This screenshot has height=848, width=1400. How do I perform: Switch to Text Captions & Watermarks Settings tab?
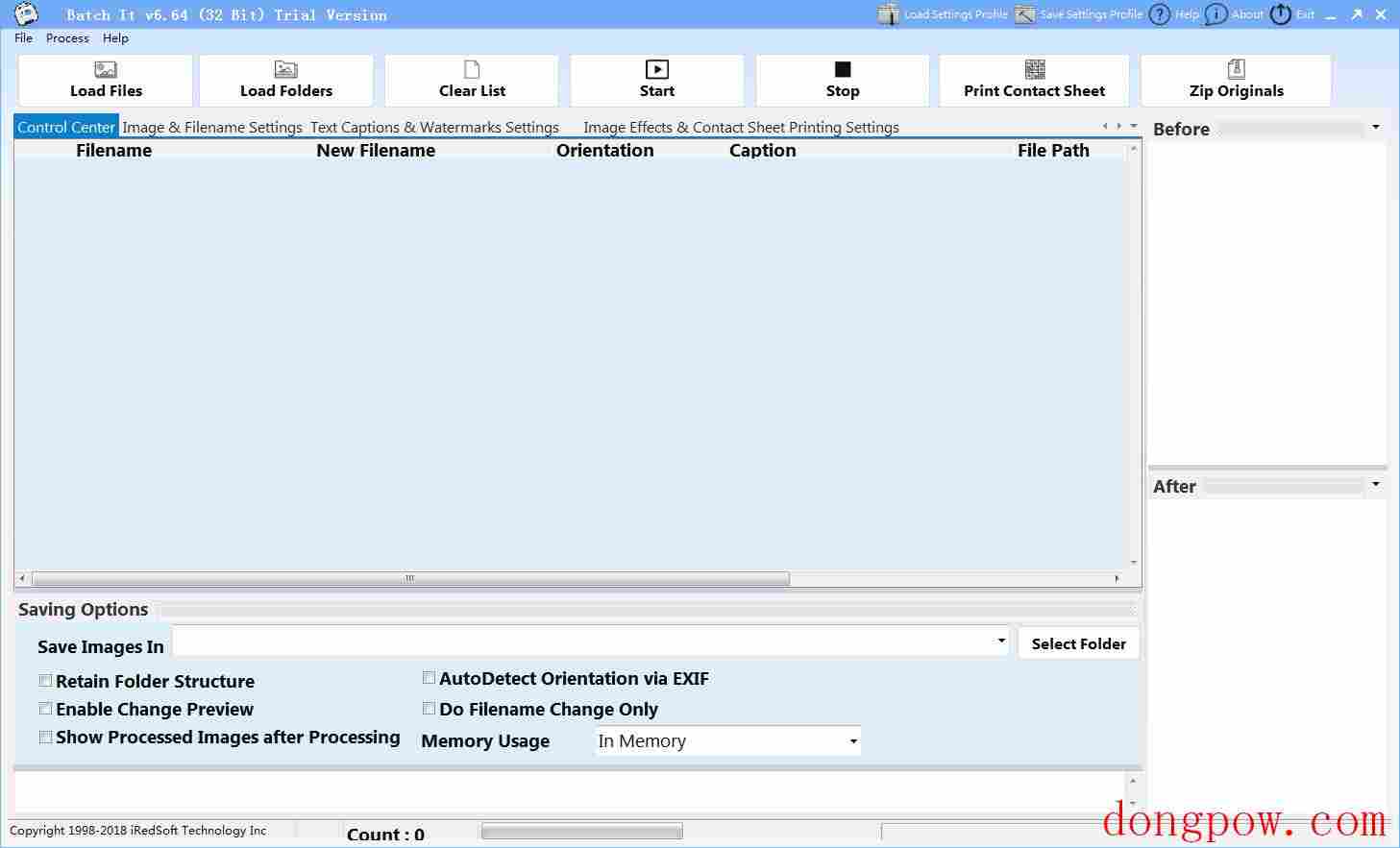[x=434, y=127]
